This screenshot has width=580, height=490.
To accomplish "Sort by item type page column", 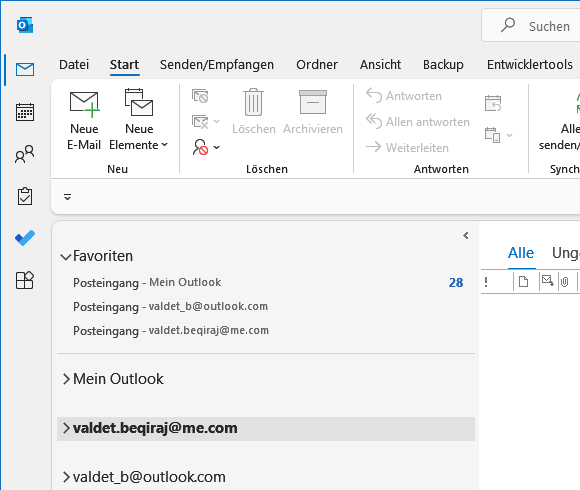I will tap(523, 282).
